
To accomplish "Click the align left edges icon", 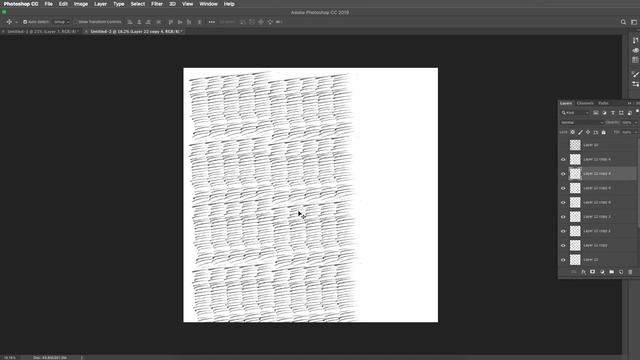I will coord(130,22).
